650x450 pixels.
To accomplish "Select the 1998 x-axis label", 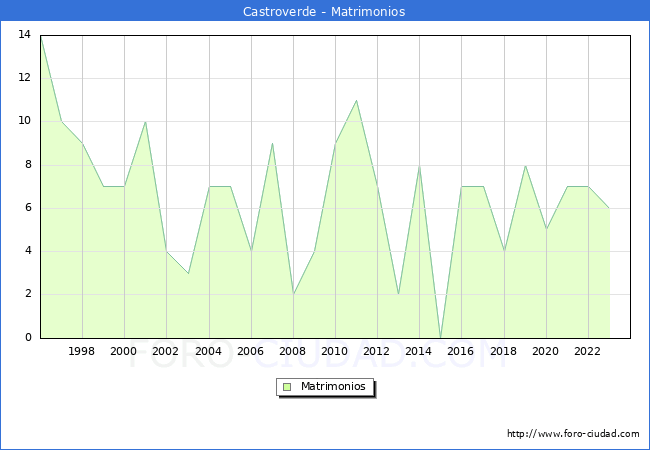I will tap(82, 351).
